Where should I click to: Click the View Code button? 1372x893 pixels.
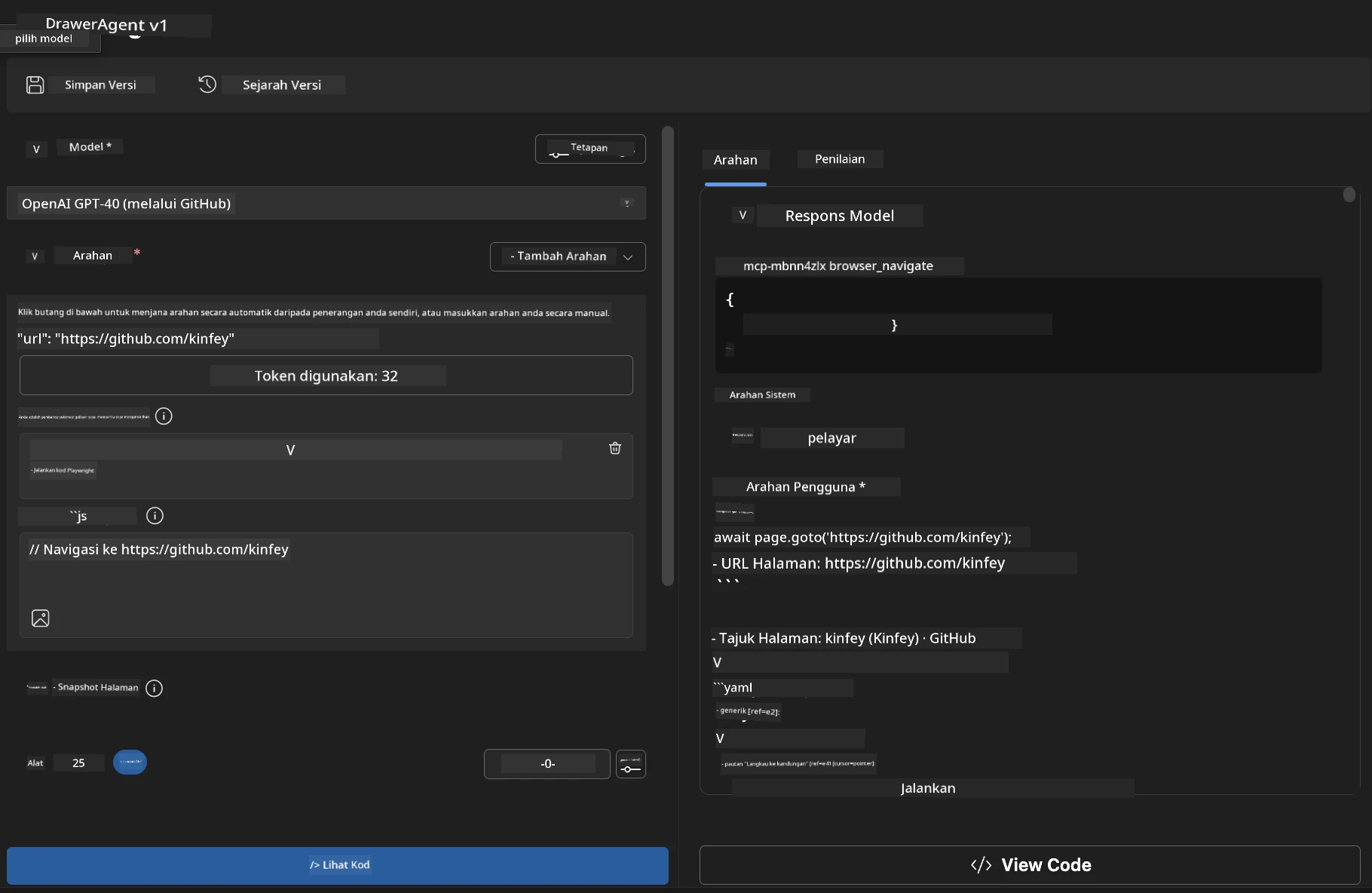[1030, 865]
